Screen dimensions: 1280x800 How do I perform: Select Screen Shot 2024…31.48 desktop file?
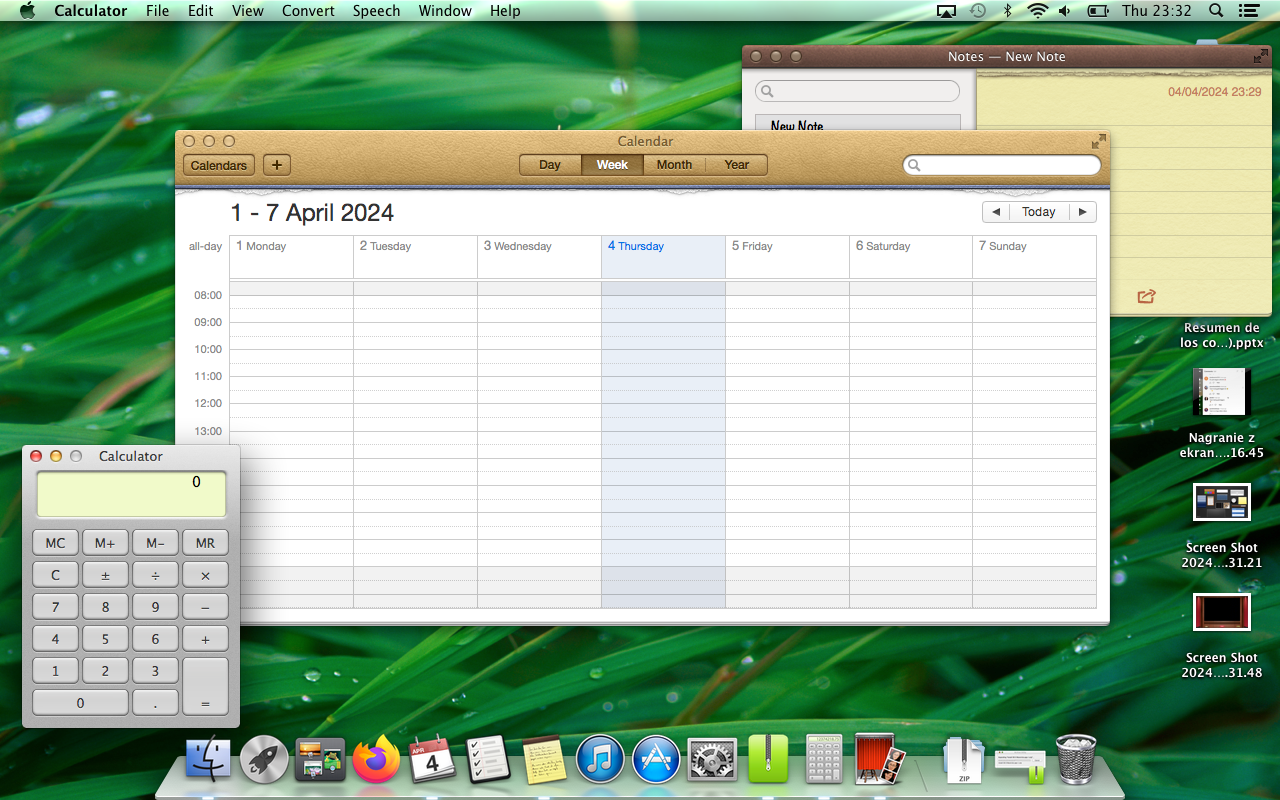[1221, 635]
